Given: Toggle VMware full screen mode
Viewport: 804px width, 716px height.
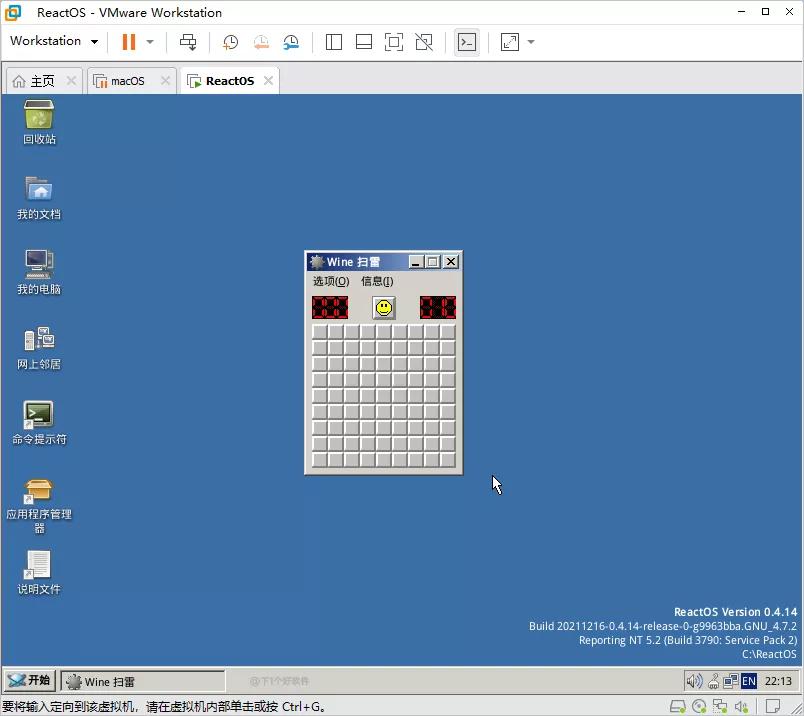Looking at the screenshot, I should pos(394,42).
